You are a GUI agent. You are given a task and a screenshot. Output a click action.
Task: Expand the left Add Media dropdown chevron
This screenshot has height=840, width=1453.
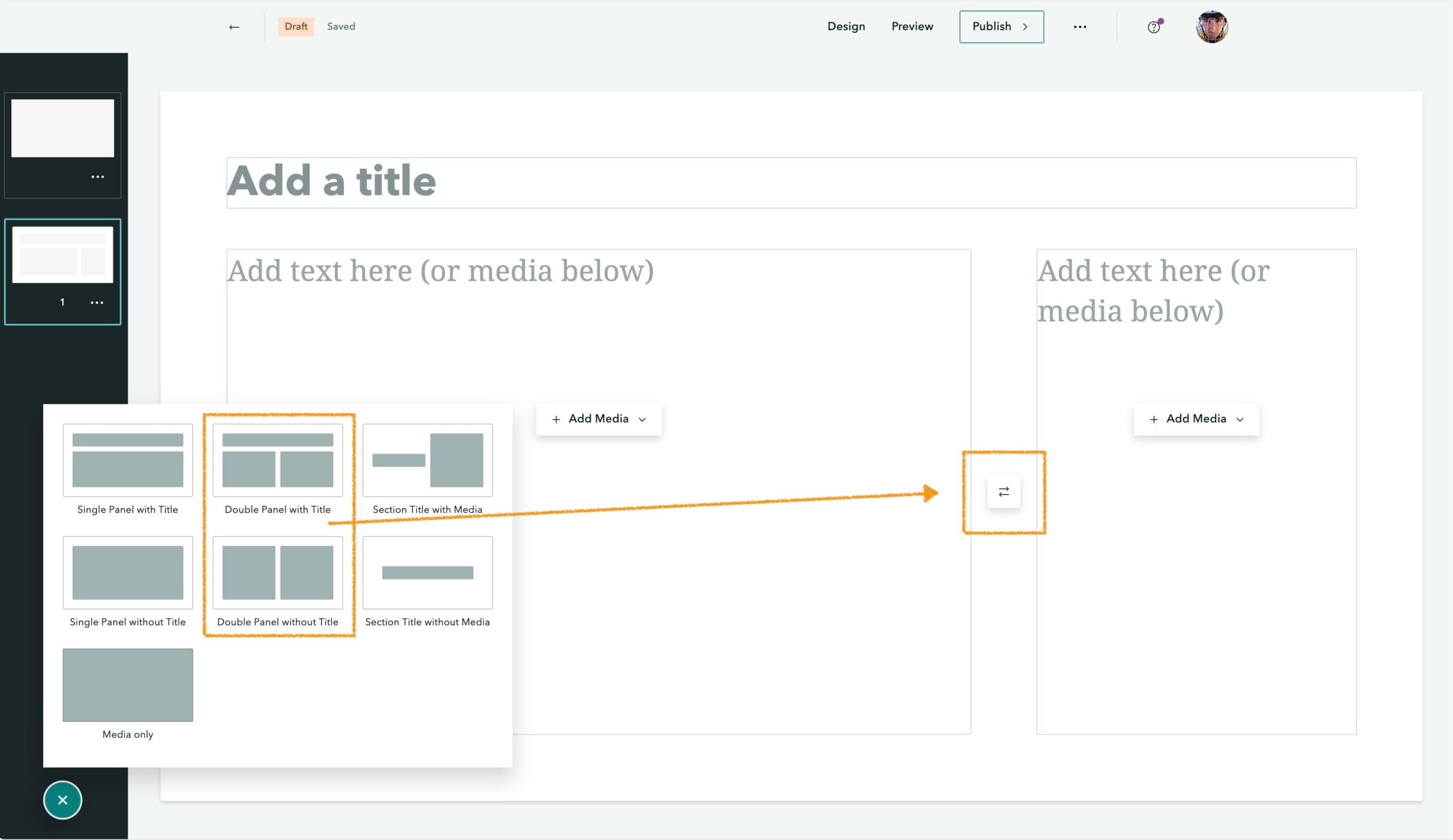click(643, 419)
